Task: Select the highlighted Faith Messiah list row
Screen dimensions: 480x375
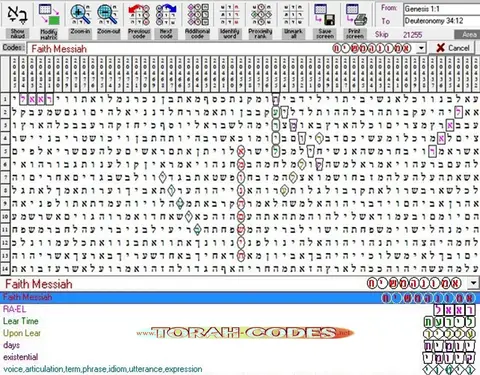Action: point(240,297)
